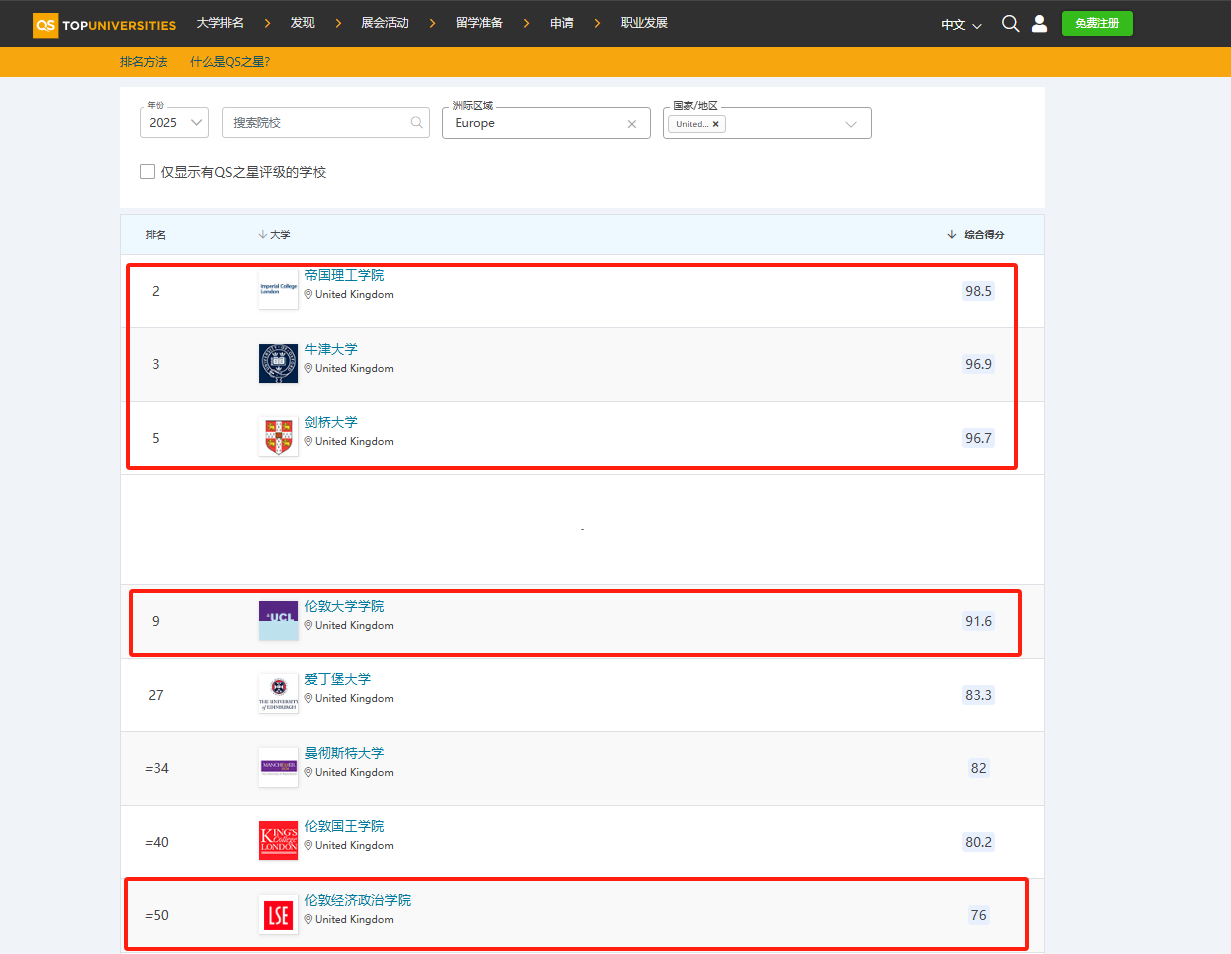Clear the Europe region with X icon
Image resolution: width=1231 pixels, height=954 pixels.
[632, 124]
